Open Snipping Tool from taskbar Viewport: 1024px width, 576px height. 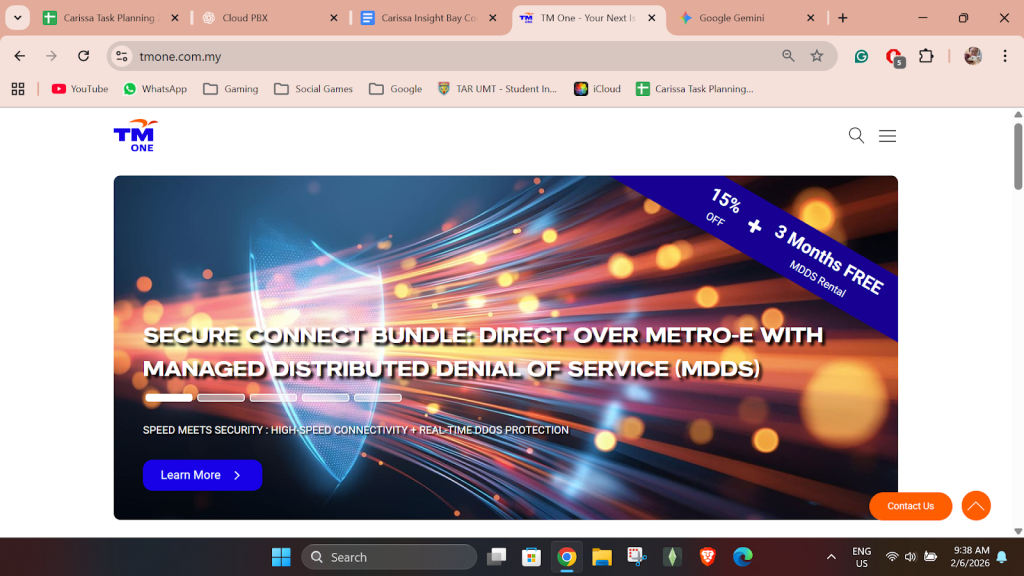[x=637, y=557]
